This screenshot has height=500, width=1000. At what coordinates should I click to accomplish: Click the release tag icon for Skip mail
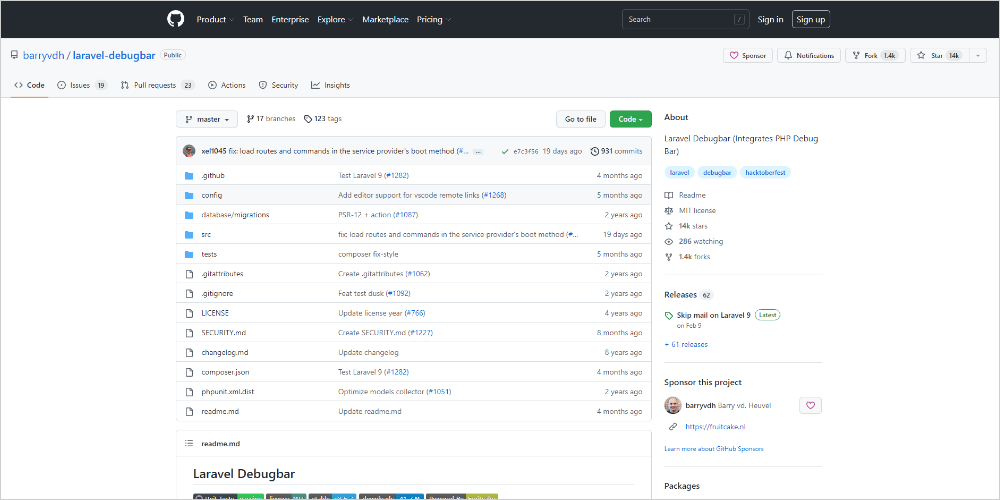tap(668, 316)
